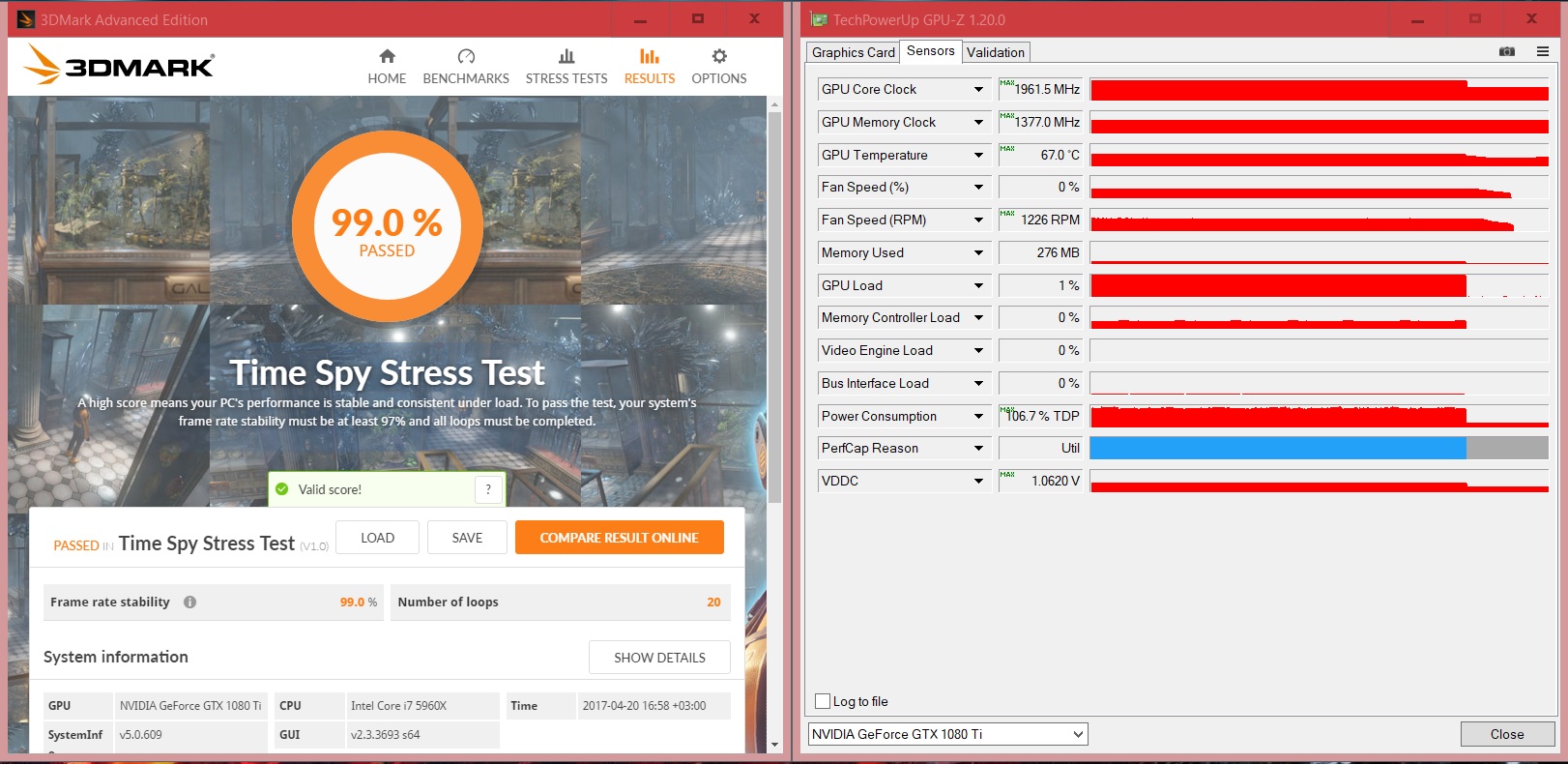Click the LOAD button in 3DMark
The width and height of the screenshot is (1568, 764).
[377, 538]
